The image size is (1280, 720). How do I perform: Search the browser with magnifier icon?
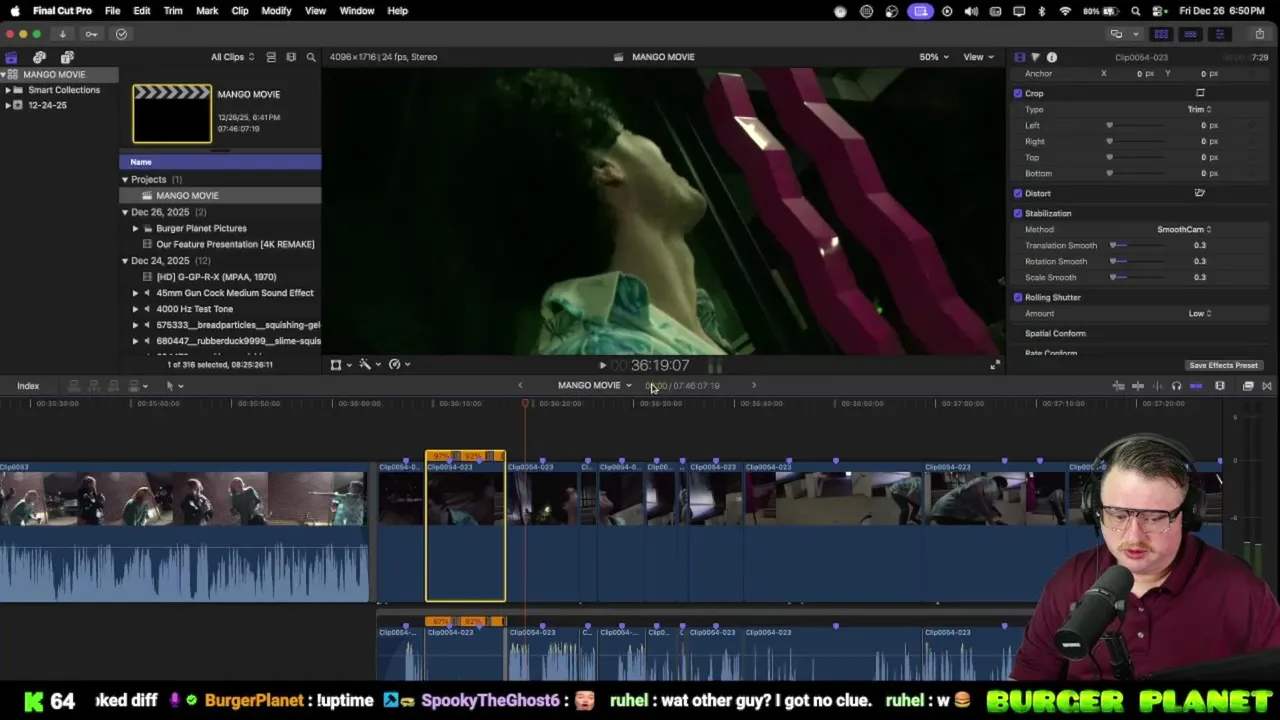tap(311, 57)
